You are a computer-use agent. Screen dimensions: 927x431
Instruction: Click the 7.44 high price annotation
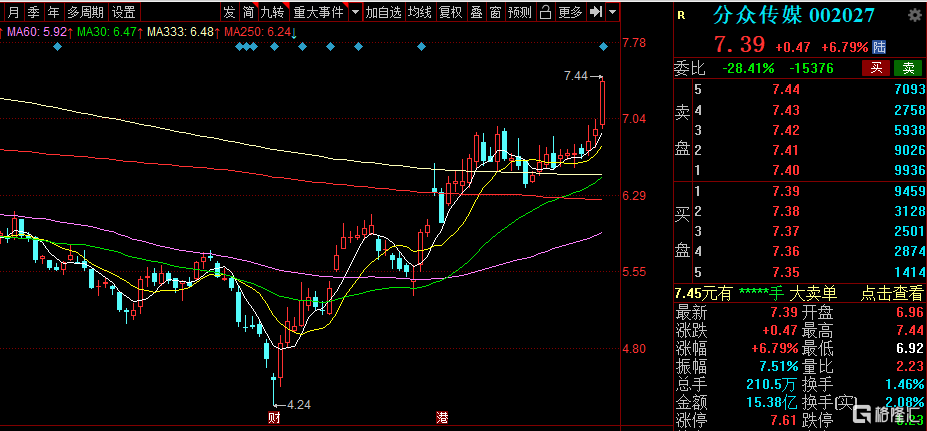coord(576,76)
